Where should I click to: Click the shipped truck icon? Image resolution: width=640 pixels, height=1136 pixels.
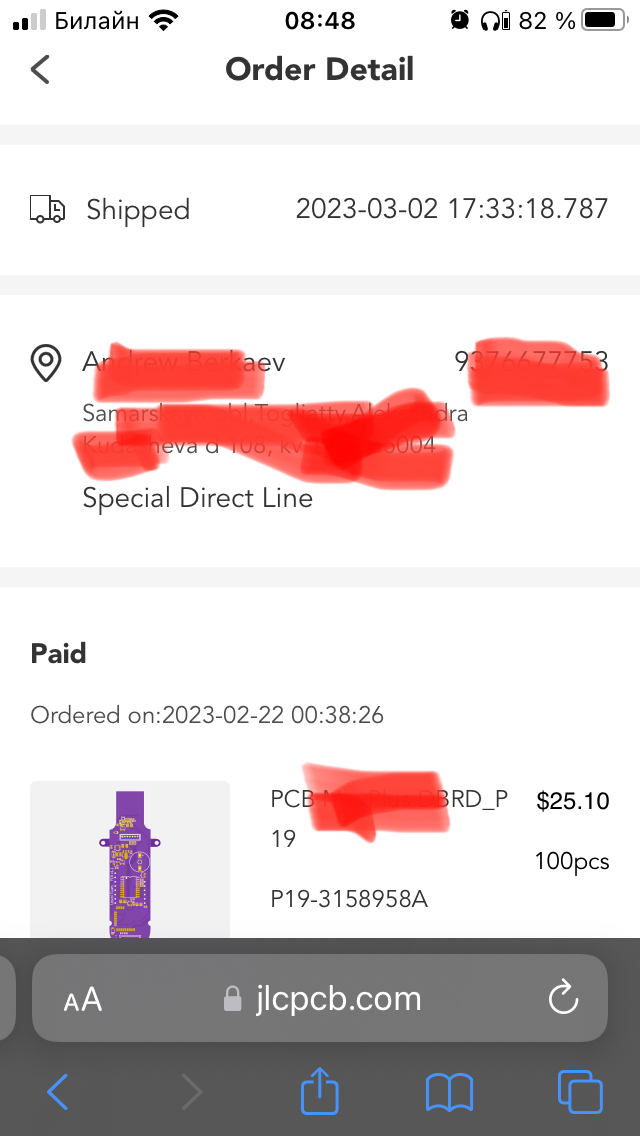pyautogui.click(x=48, y=209)
